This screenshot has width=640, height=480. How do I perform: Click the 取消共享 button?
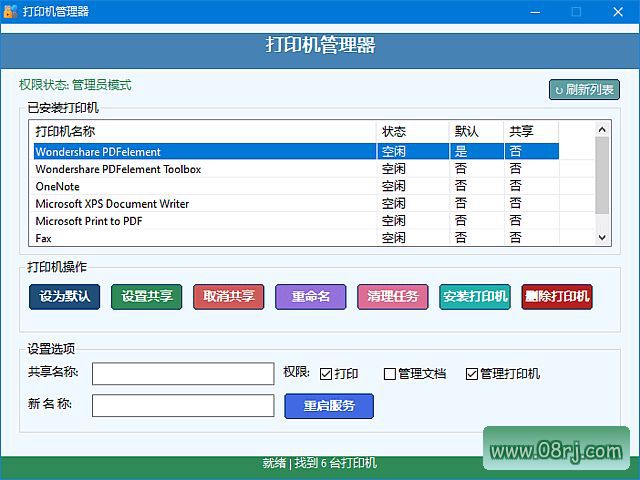coord(229,296)
